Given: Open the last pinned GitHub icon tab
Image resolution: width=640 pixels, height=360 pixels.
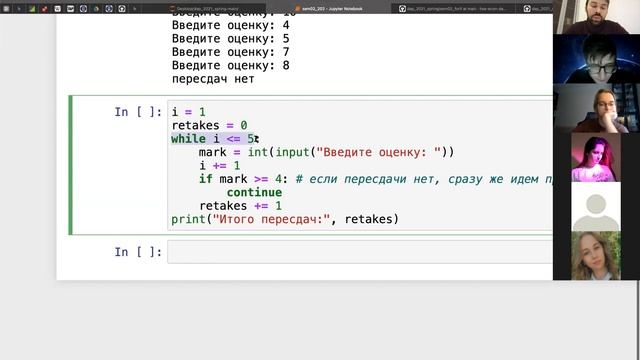Looking at the screenshot, I should (x=122, y=8).
